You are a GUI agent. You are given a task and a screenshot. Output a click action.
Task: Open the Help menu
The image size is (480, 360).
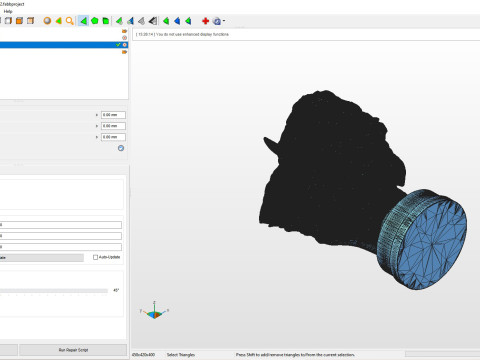(8, 11)
